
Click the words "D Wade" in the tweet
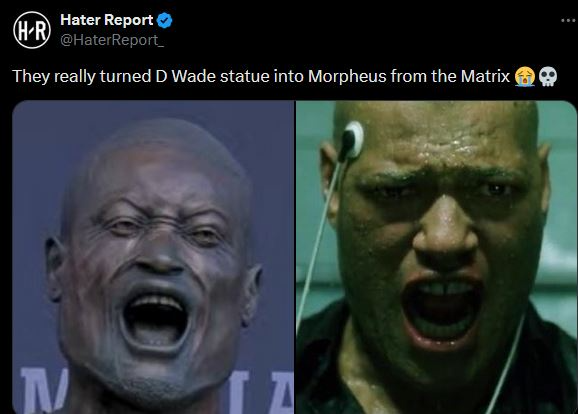pyautogui.click(x=186, y=76)
